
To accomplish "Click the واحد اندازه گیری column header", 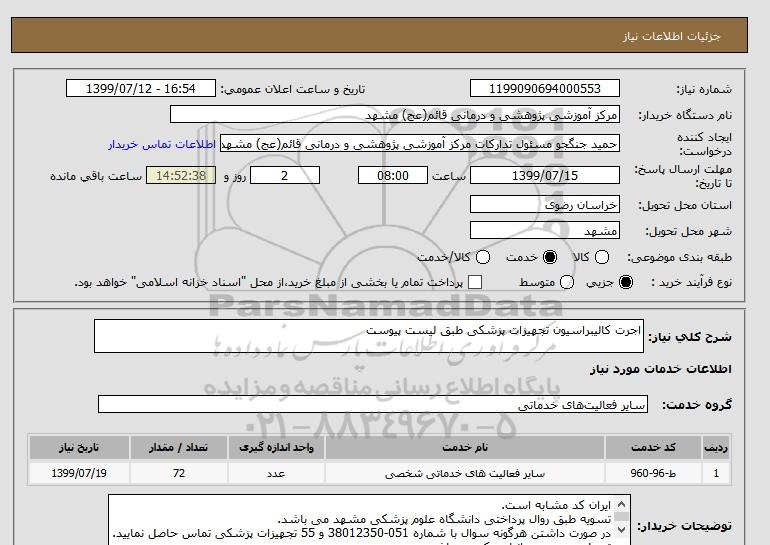I will pos(276,447).
